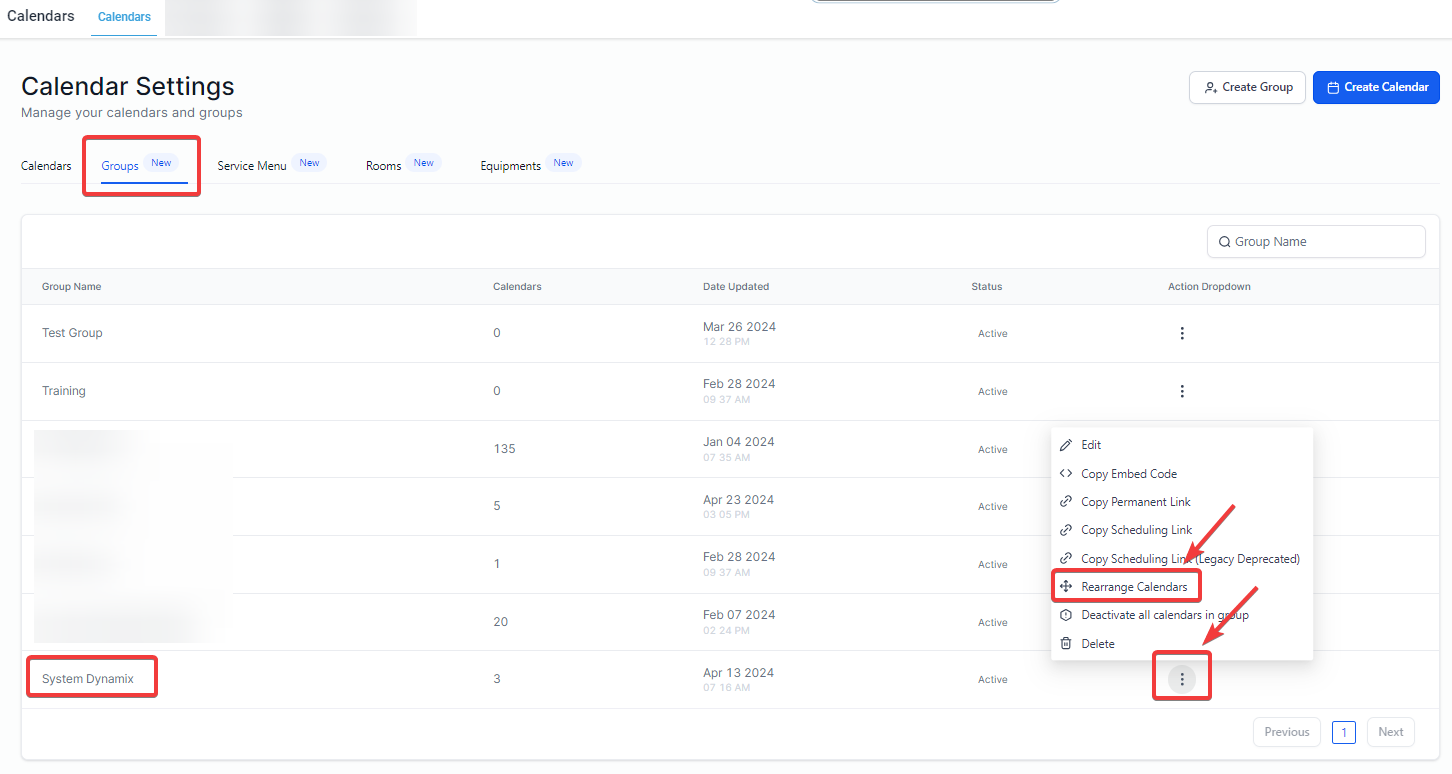Open the System Dynamix action dropdown
Screen dimensions: 1452x774
click(x=1182, y=678)
